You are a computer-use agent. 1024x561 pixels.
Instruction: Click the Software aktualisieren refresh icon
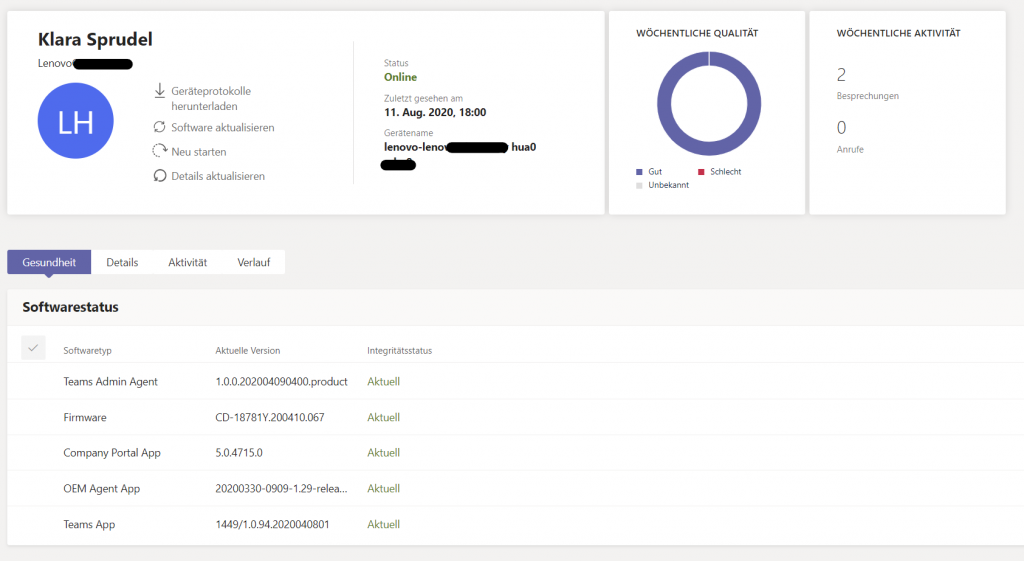(159, 127)
